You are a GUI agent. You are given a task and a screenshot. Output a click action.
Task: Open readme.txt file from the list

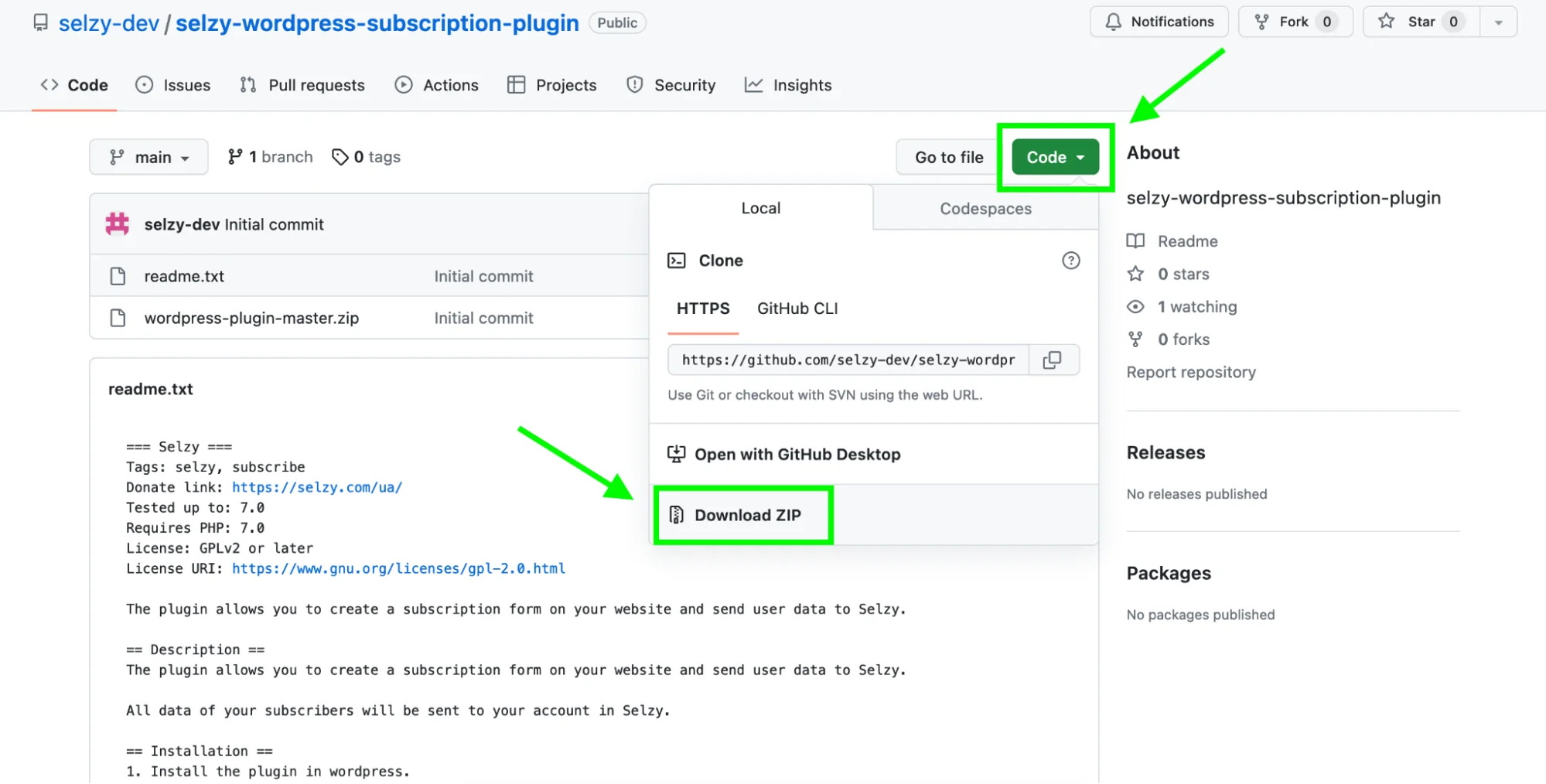tap(184, 276)
